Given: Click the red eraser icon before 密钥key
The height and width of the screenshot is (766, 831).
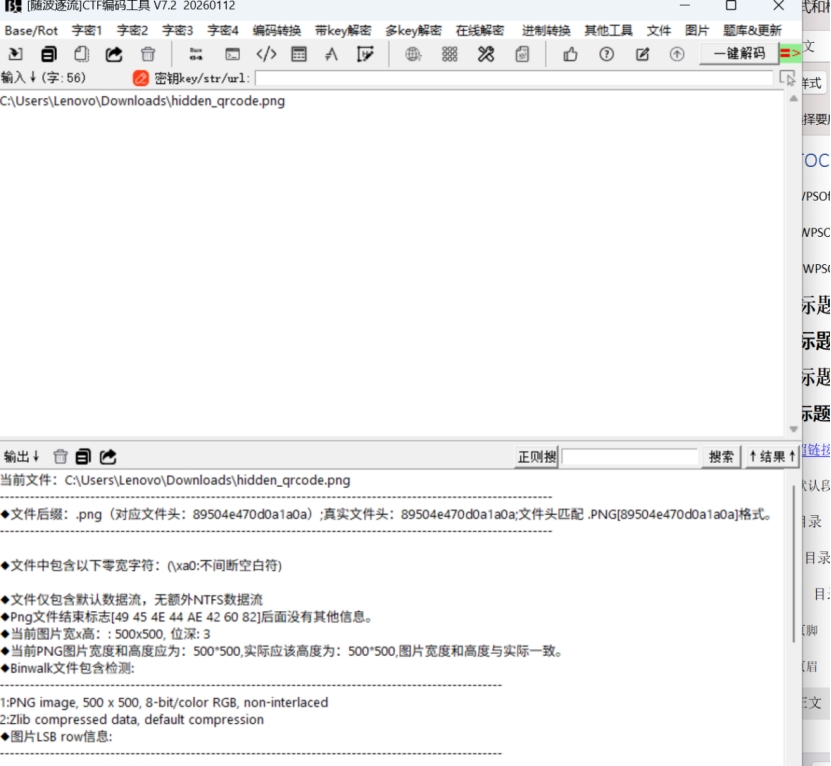Looking at the screenshot, I should point(140,78).
